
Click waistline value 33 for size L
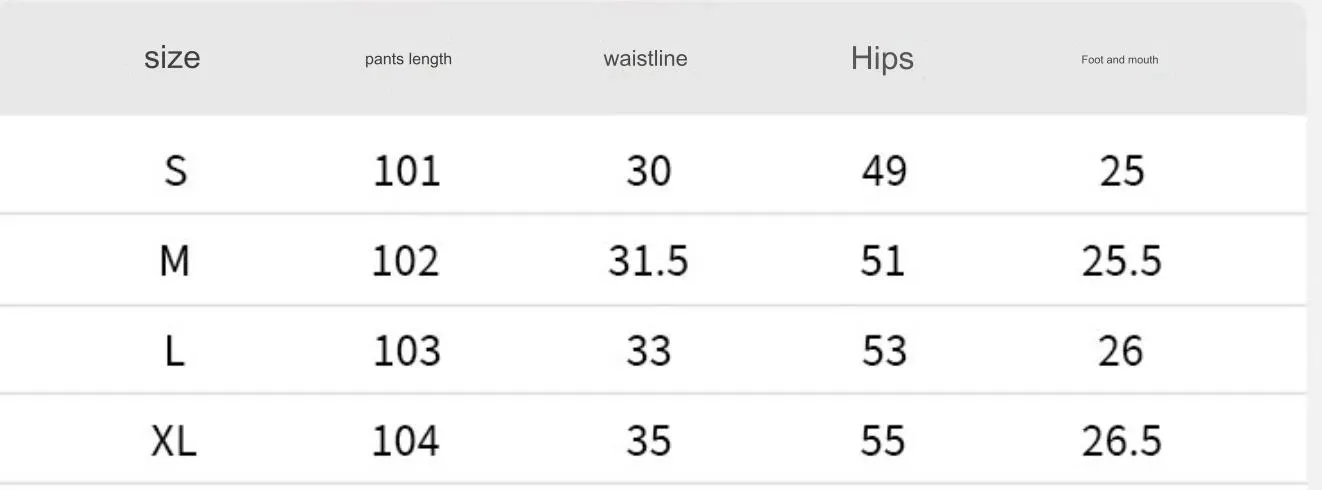click(648, 351)
